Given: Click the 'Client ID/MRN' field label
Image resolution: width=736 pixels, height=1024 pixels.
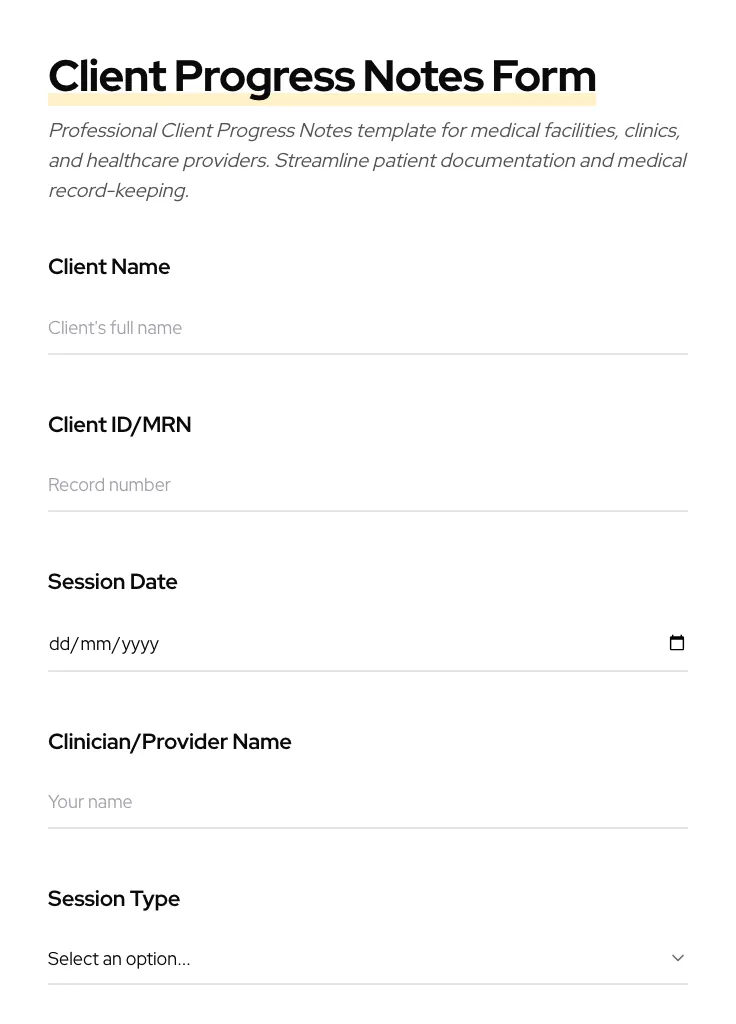Looking at the screenshot, I should (120, 425).
